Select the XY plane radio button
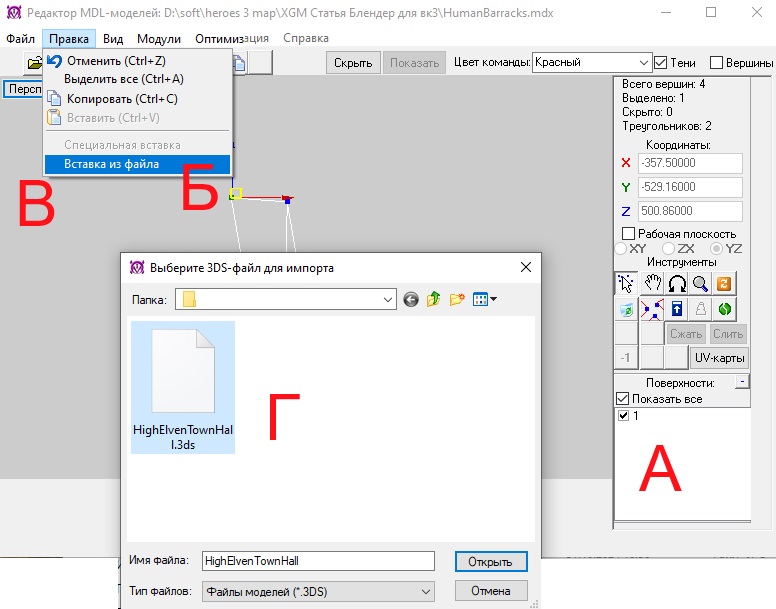Viewport: 776px width, 609px height. [621, 248]
